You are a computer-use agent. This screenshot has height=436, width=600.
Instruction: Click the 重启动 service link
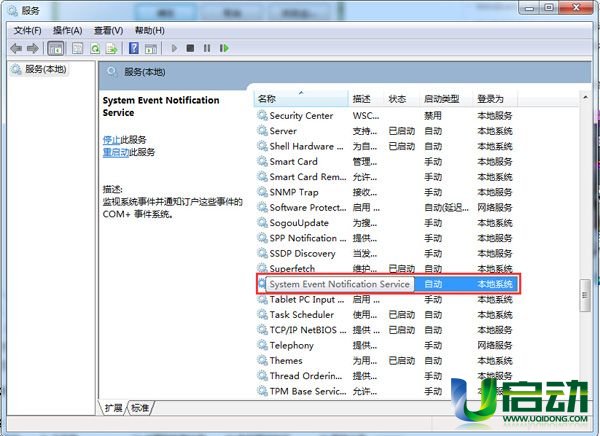(115, 152)
